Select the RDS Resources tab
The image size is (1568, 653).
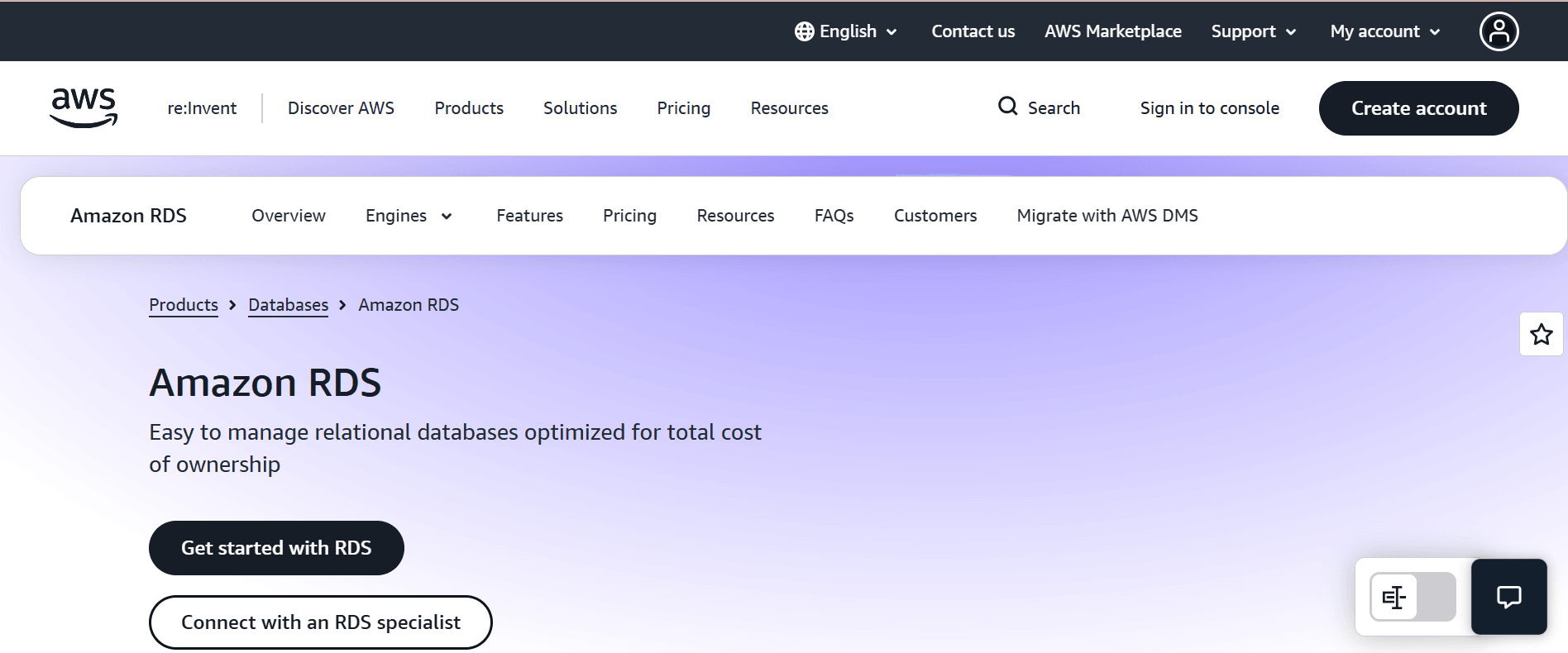pos(735,216)
